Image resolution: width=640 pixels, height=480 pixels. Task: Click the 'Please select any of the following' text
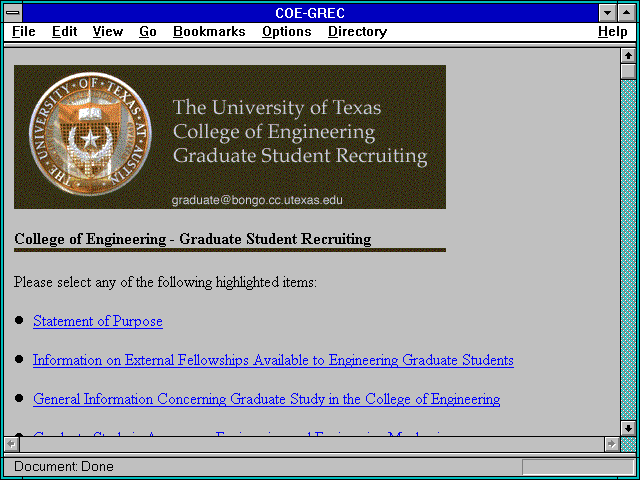tap(165, 282)
